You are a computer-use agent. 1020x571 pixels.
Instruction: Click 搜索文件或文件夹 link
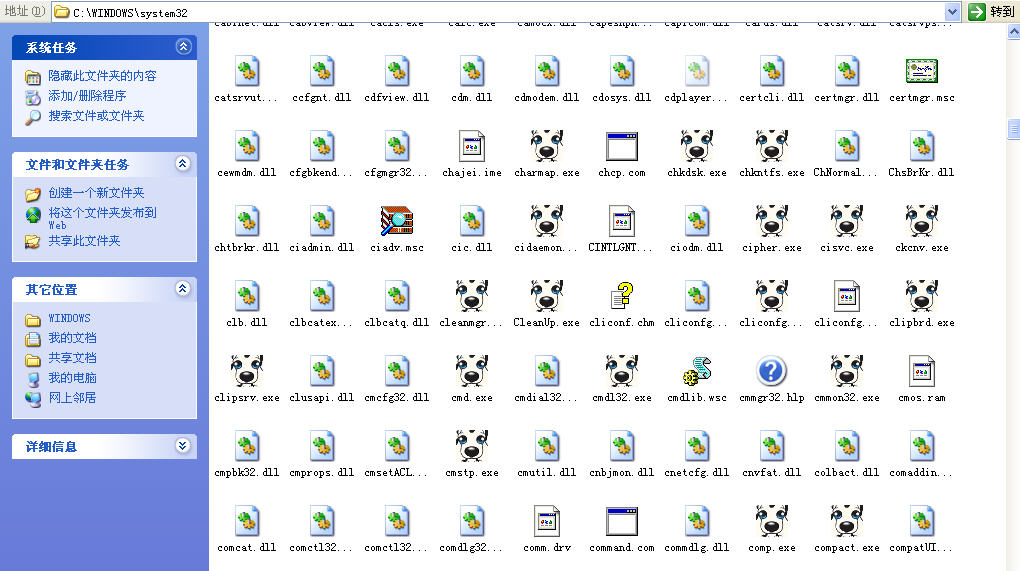[96, 116]
